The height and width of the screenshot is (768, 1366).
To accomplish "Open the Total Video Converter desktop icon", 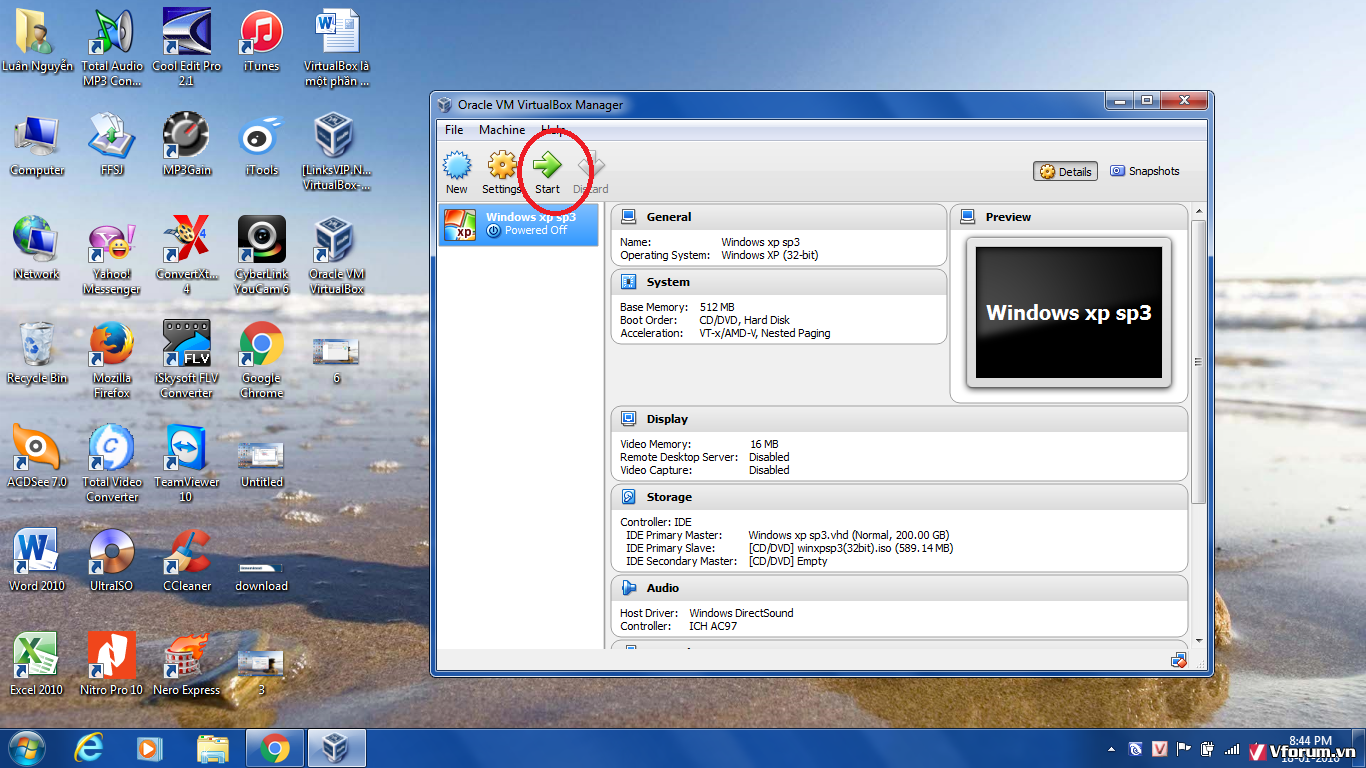I will coord(112,463).
